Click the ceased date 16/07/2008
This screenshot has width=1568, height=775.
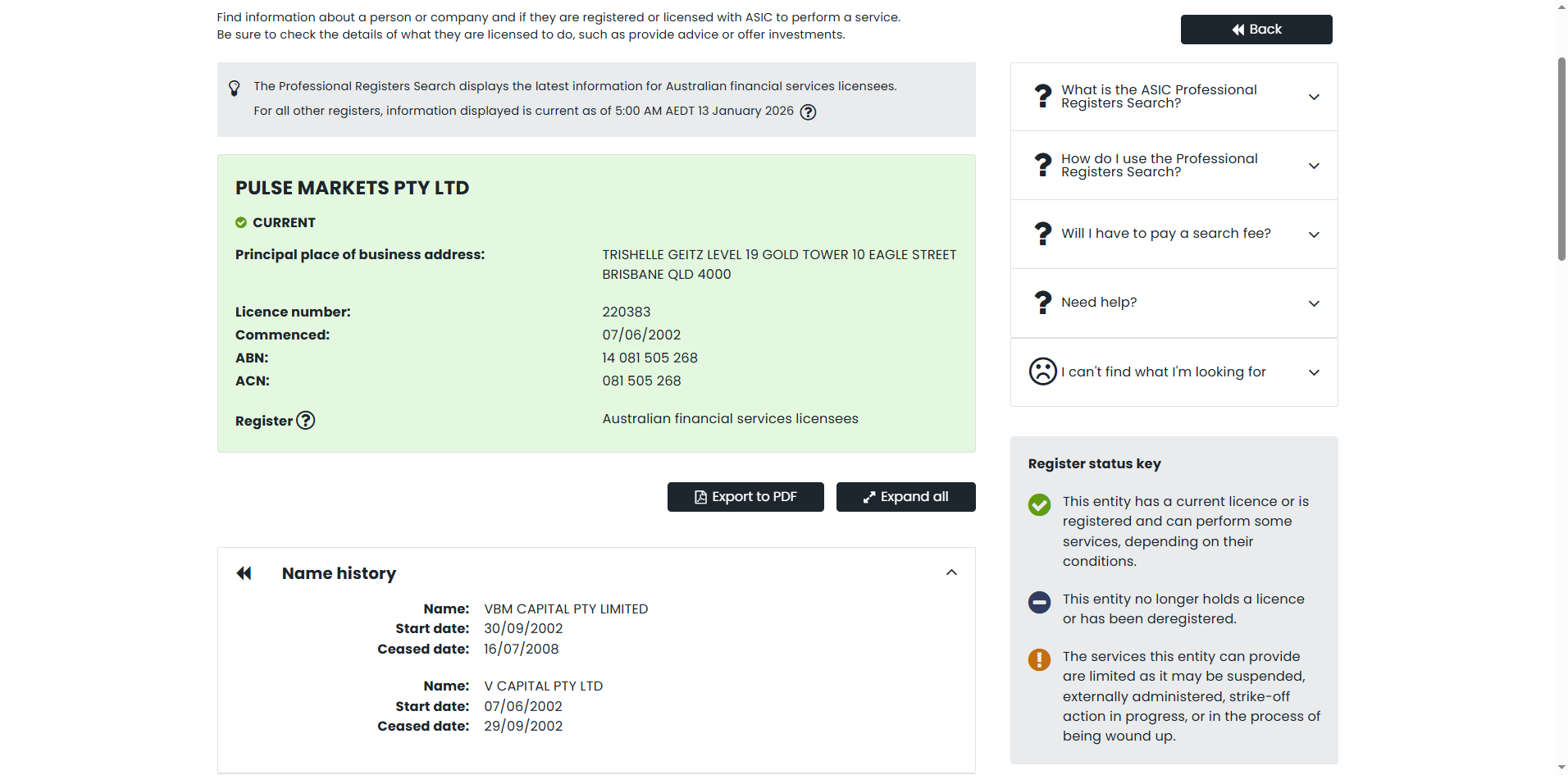[x=521, y=650]
